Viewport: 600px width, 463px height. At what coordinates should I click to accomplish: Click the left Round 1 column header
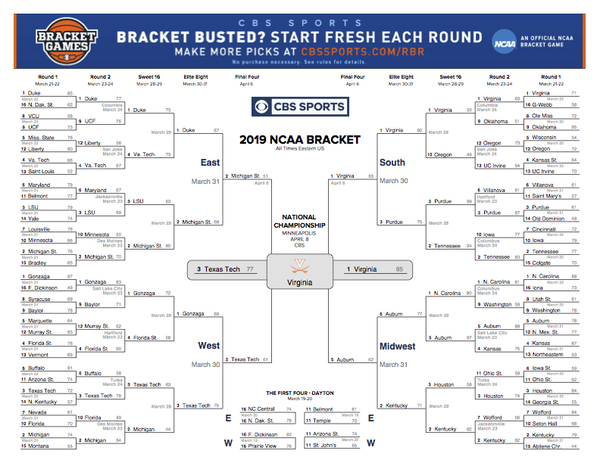pyautogui.click(x=48, y=77)
